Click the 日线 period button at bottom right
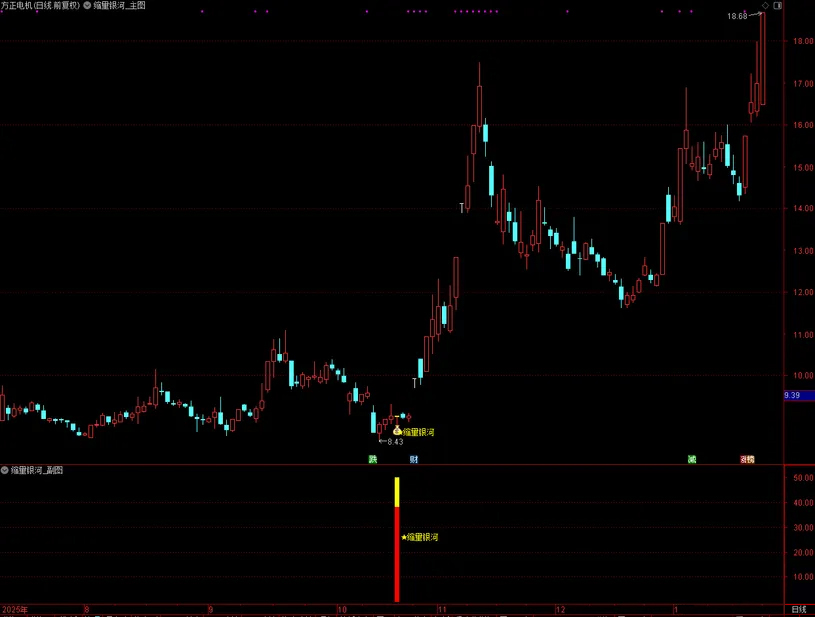This screenshot has width=815, height=617. 799,609
